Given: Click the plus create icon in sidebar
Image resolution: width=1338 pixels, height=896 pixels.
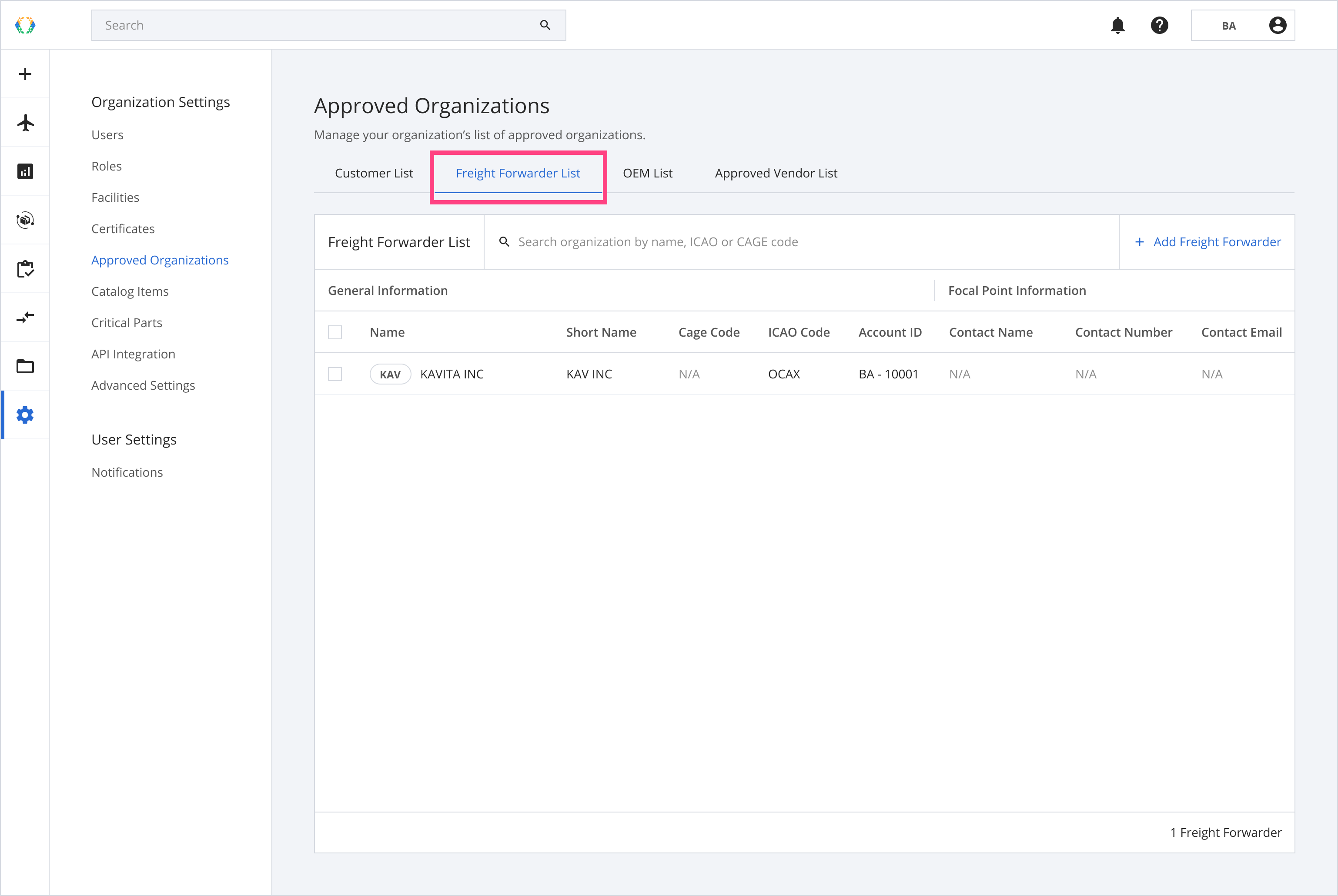Looking at the screenshot, I should [25, 74].
